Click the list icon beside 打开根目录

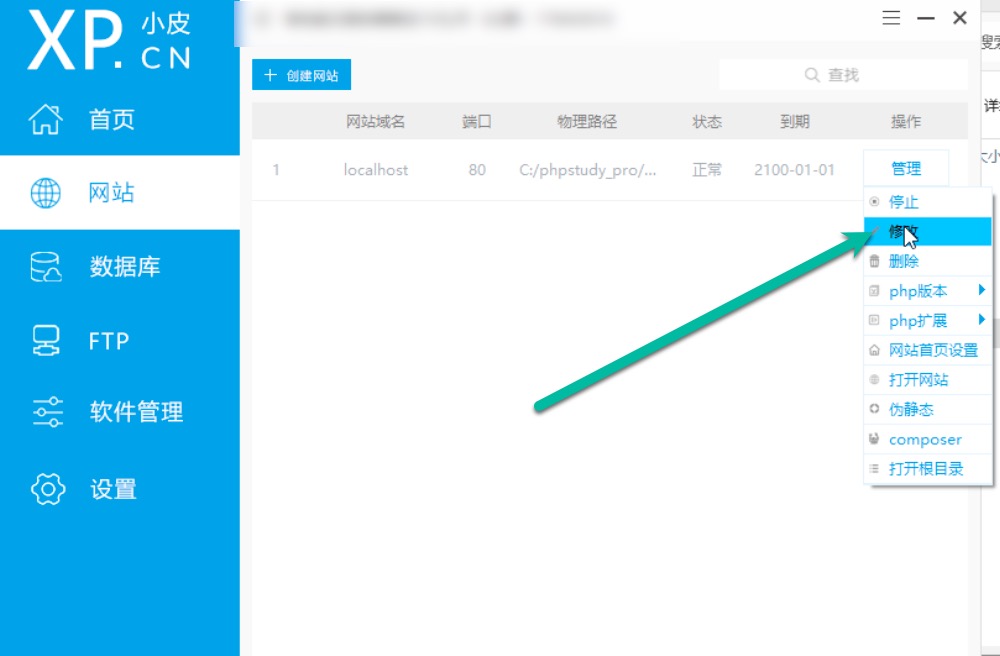(x=874, y=469)
